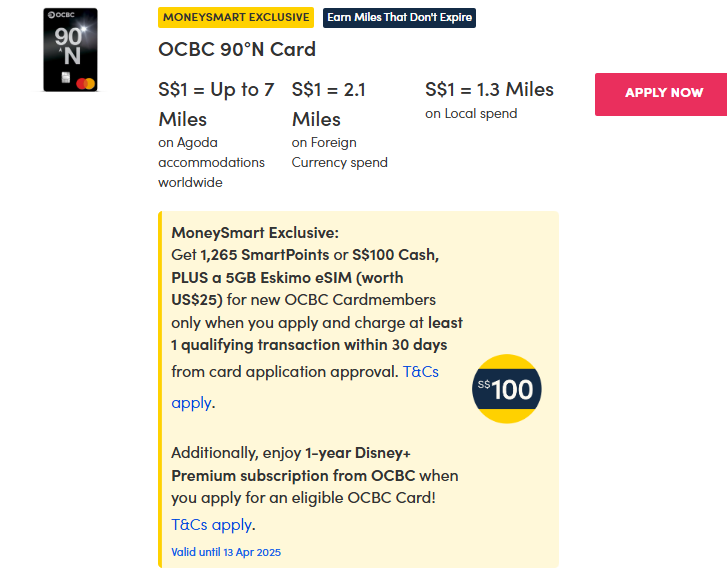Click the MoneySmart Exclusive promo heading
The height and width of the screenshot is (568, 727).
[241, 232]
